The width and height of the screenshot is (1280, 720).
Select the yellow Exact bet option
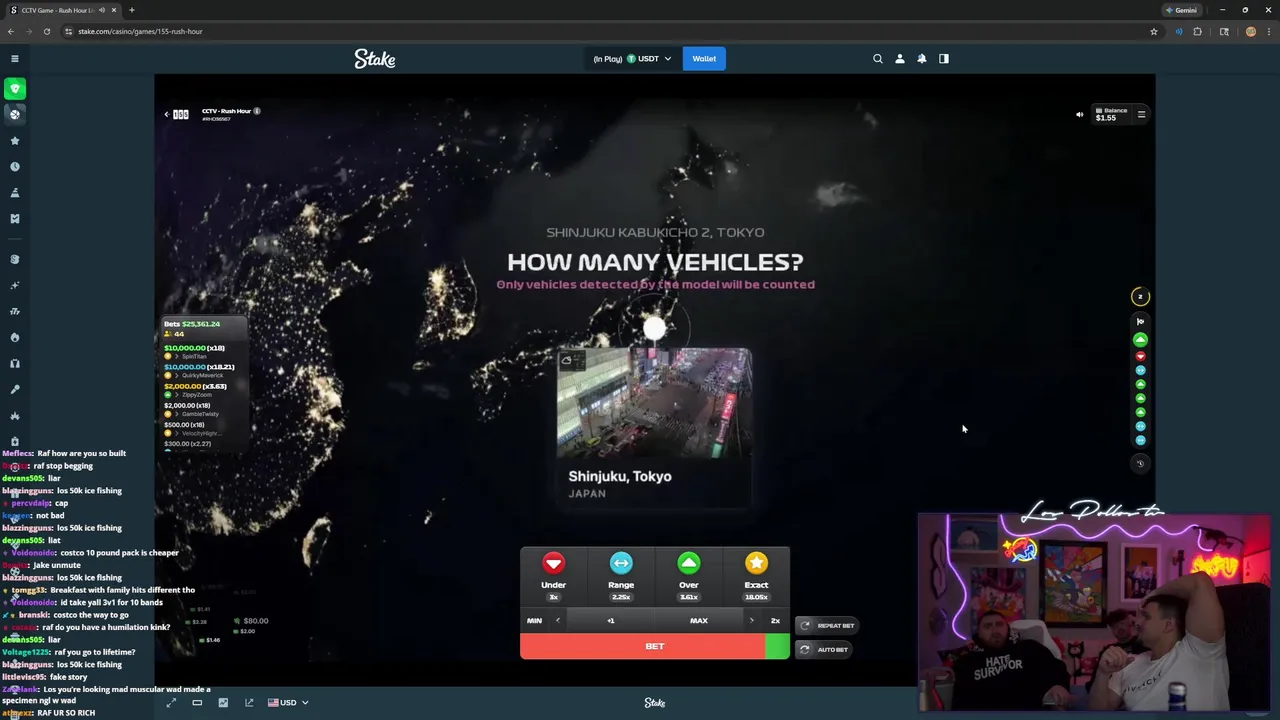pyautogui.click(x=756, y=576)
